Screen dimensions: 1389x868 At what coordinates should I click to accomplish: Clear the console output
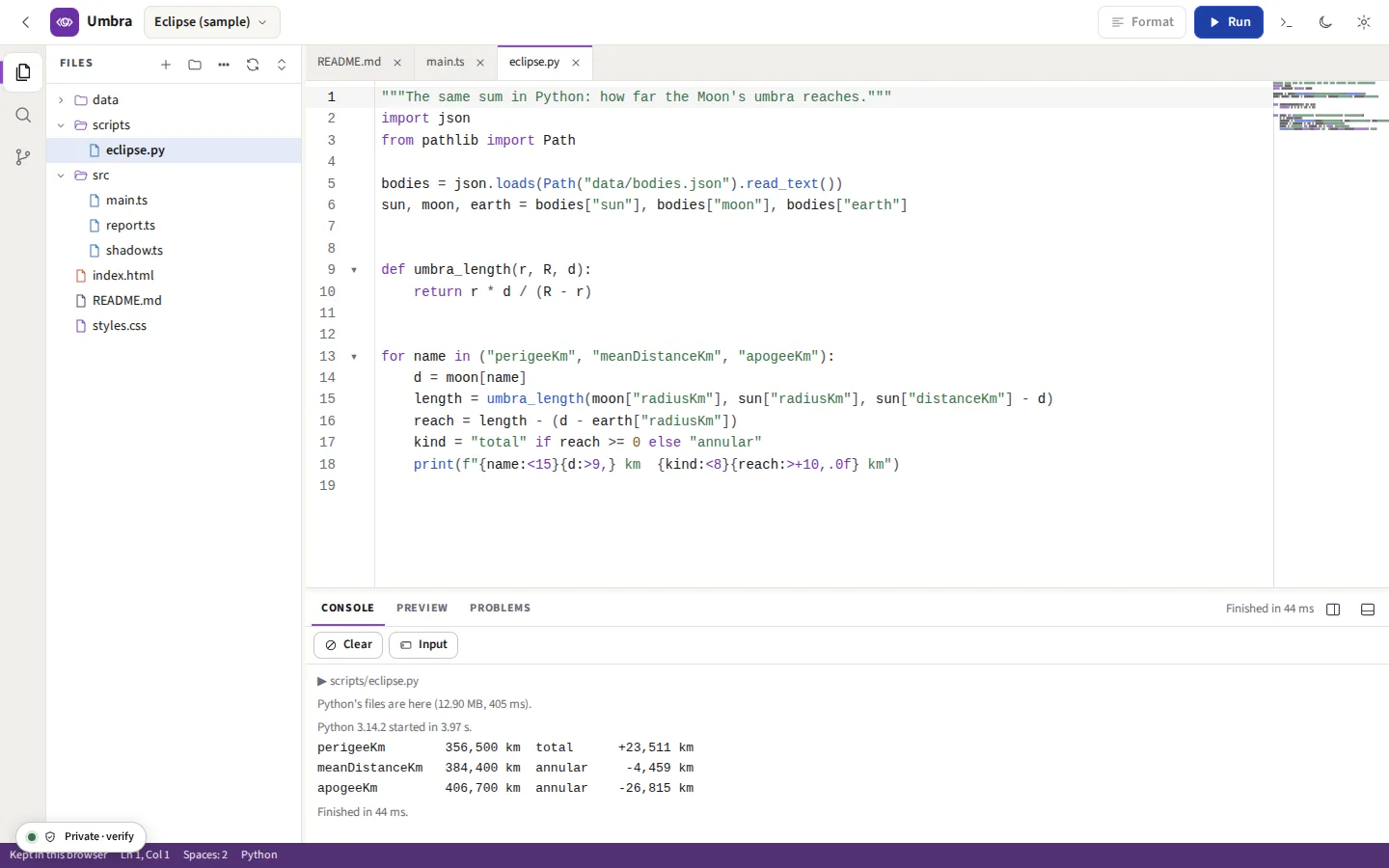[348, 645]
